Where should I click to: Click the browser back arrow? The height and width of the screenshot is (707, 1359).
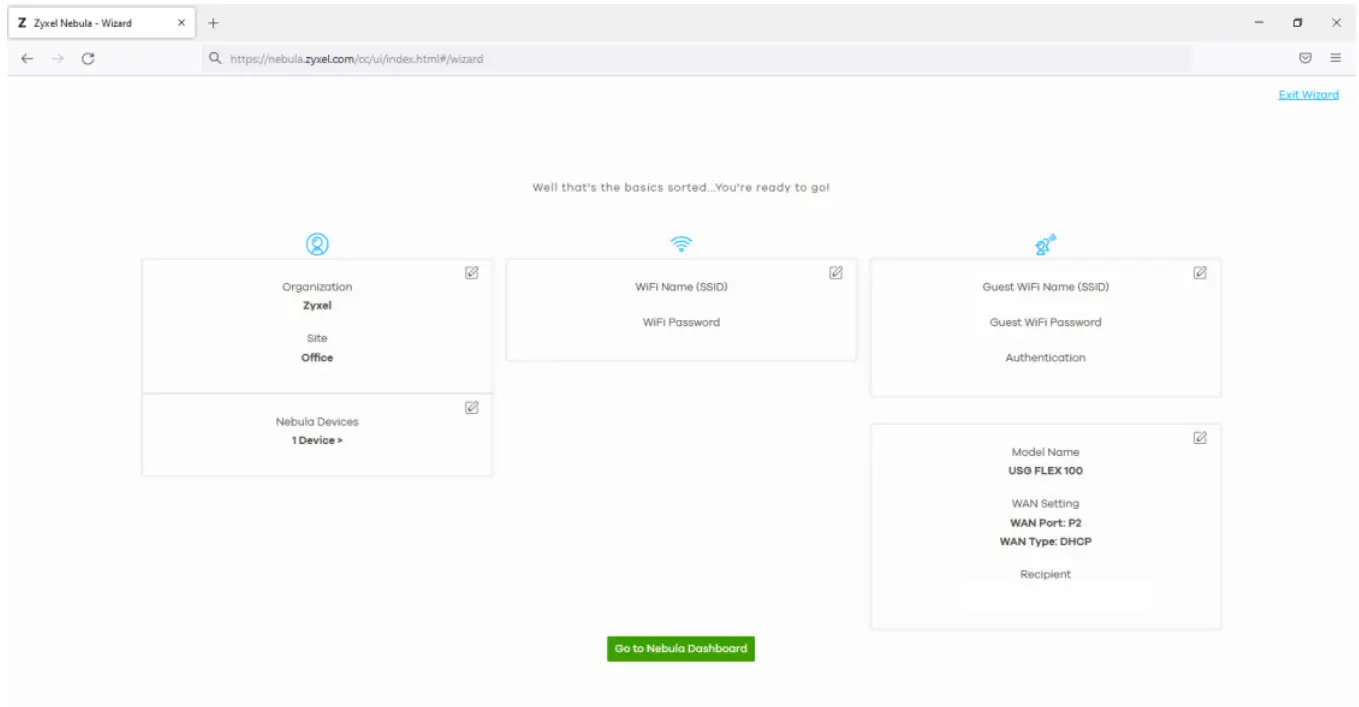tap(24, 58)
